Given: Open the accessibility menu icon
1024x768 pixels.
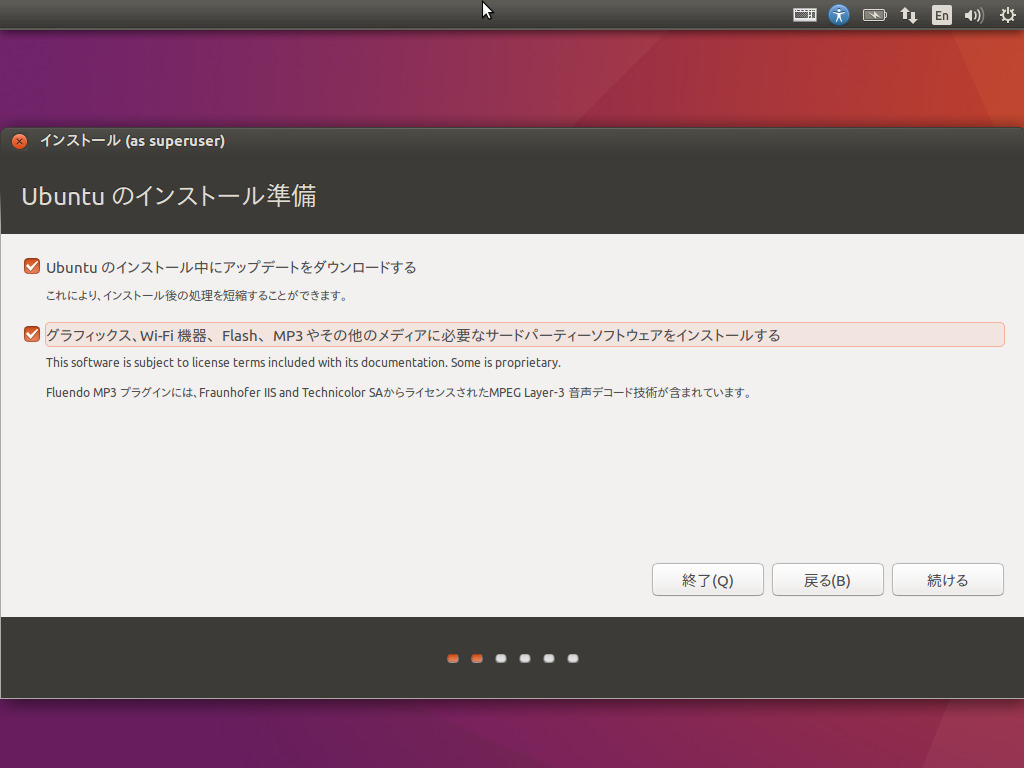Looking at the screenshot, I should tap(839, 14).
